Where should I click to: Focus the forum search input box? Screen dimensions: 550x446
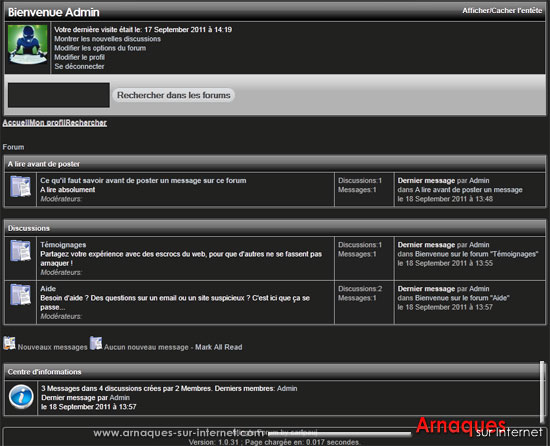59,95
